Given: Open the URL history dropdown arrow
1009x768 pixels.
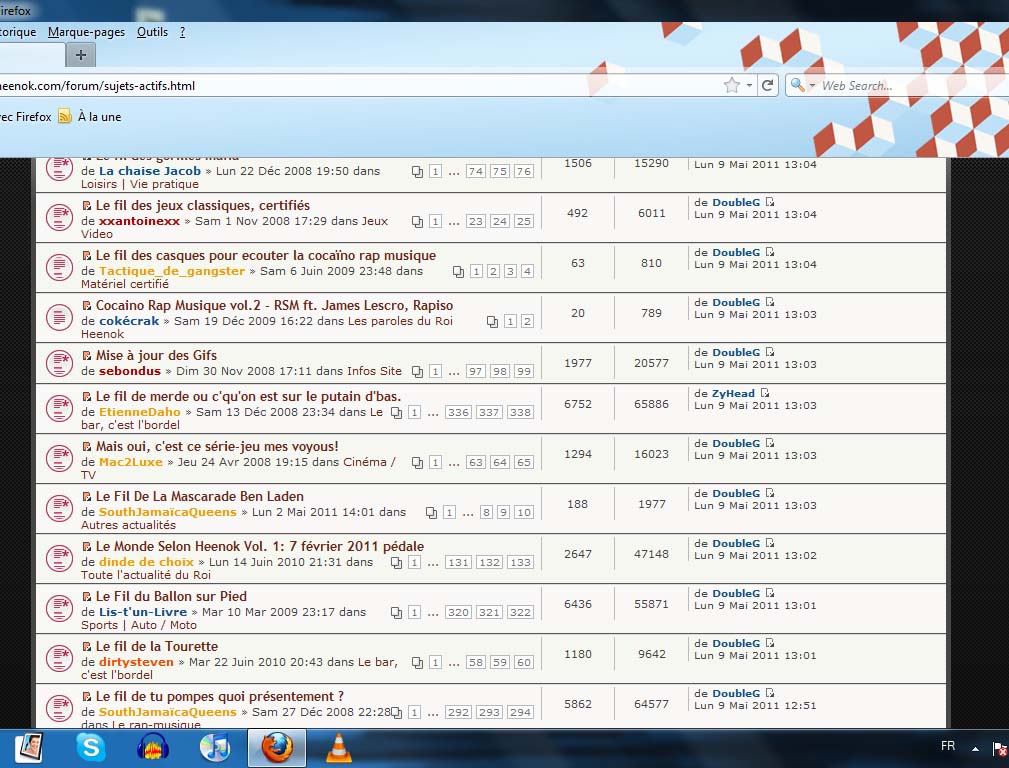Looking at the screenshot, I should click(x=749, y=86).
